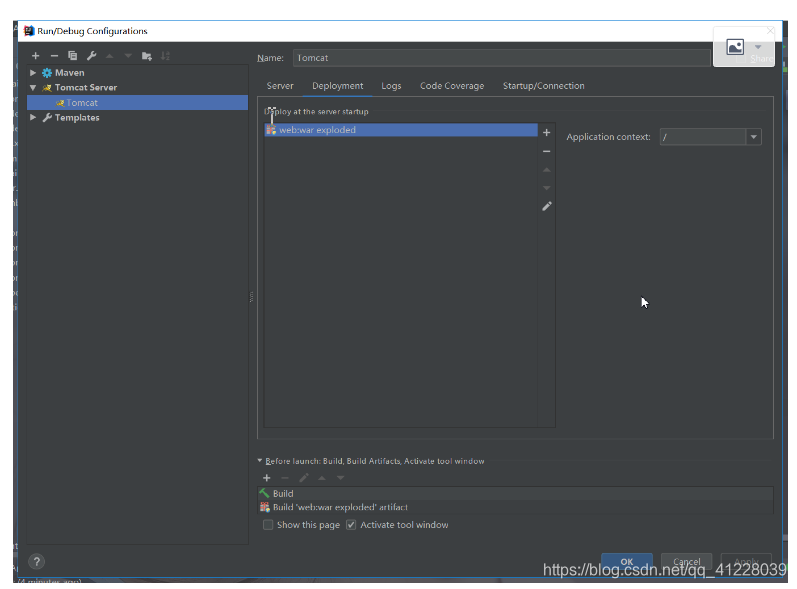Select web:war exploded artifact in list
Screen dimensions: 797x589
point(401,130)
